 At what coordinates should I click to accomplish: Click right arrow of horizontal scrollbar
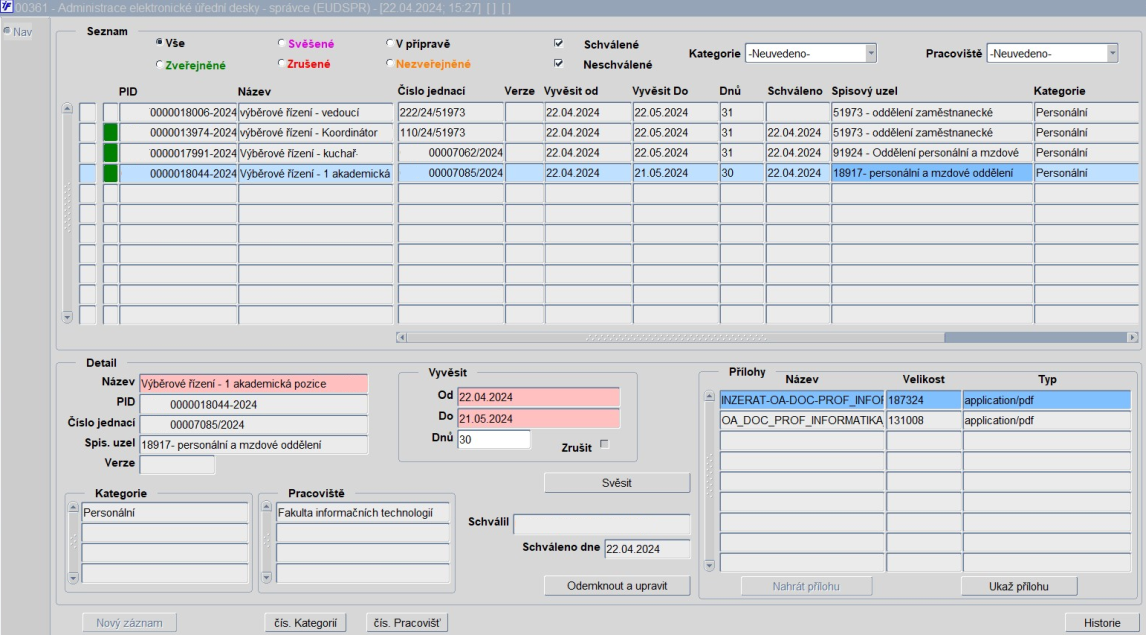1132,337
